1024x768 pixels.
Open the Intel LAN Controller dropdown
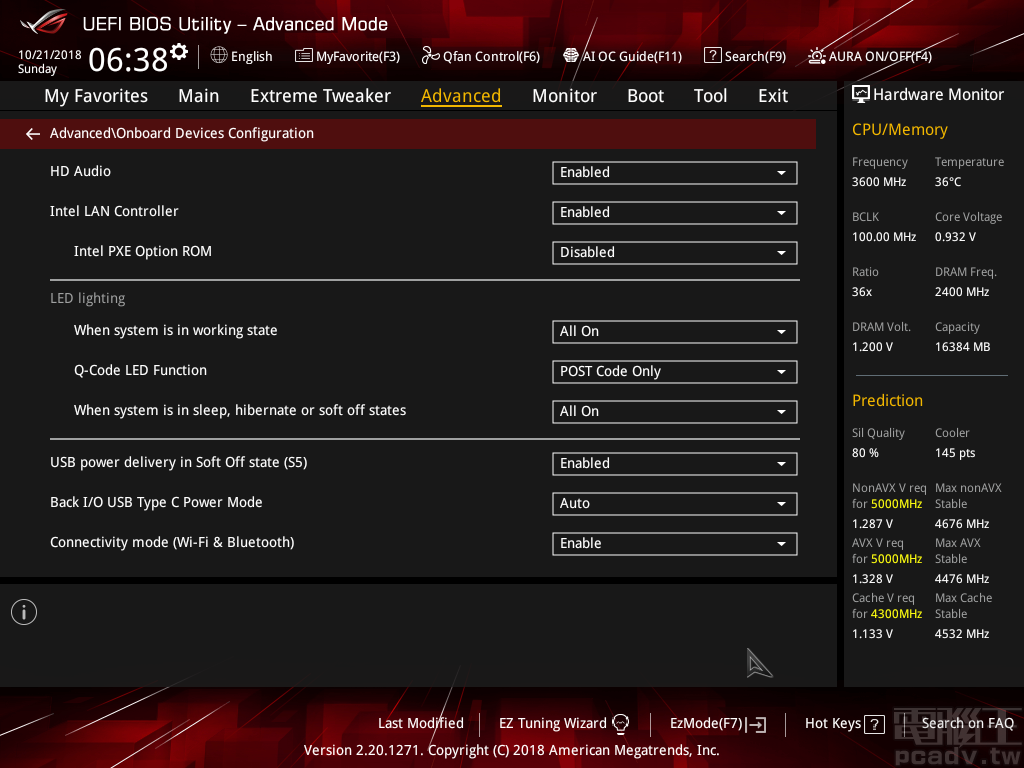(x=675, y=213)
